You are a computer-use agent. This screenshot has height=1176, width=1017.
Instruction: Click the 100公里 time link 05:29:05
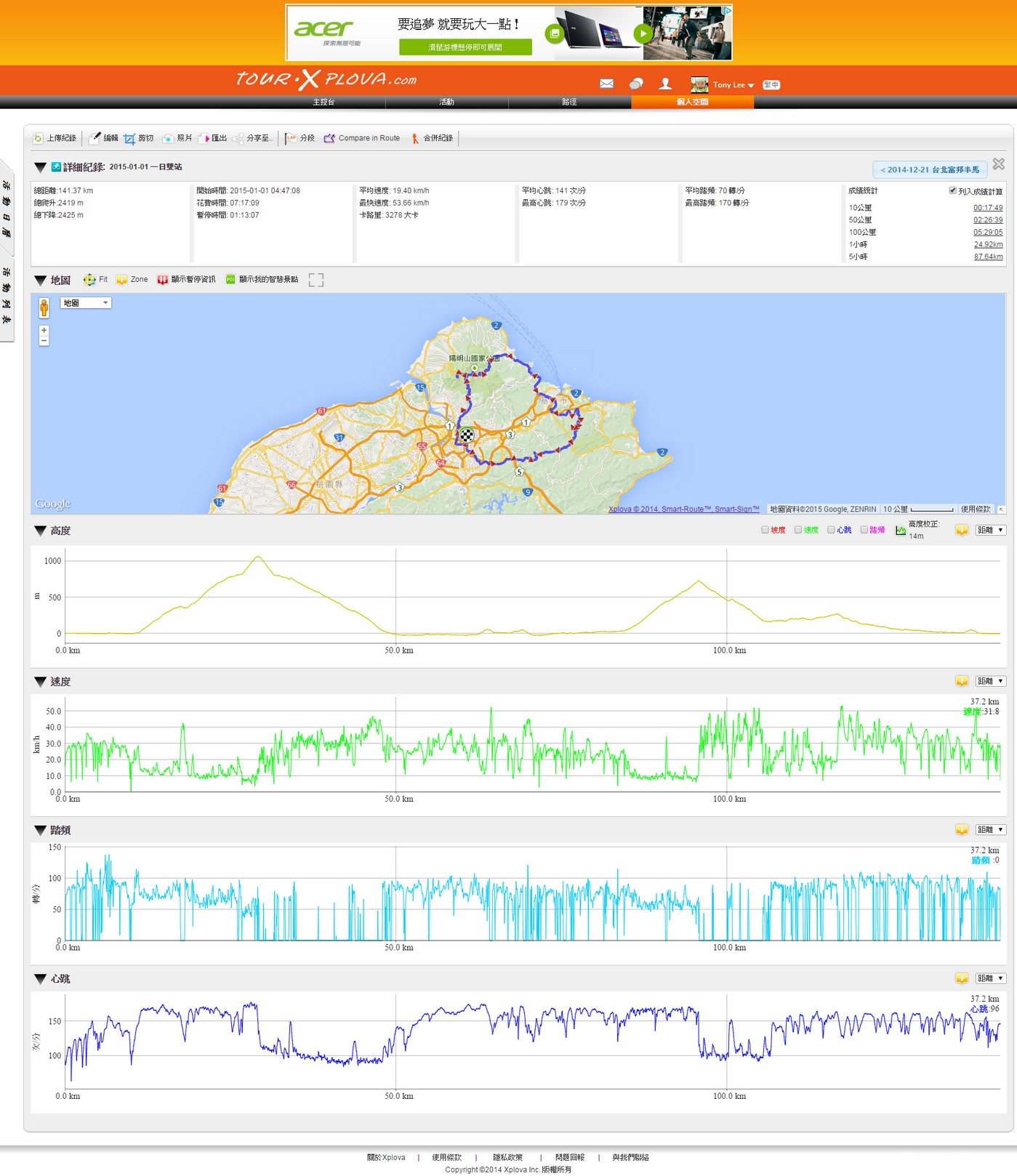(987, 233)
